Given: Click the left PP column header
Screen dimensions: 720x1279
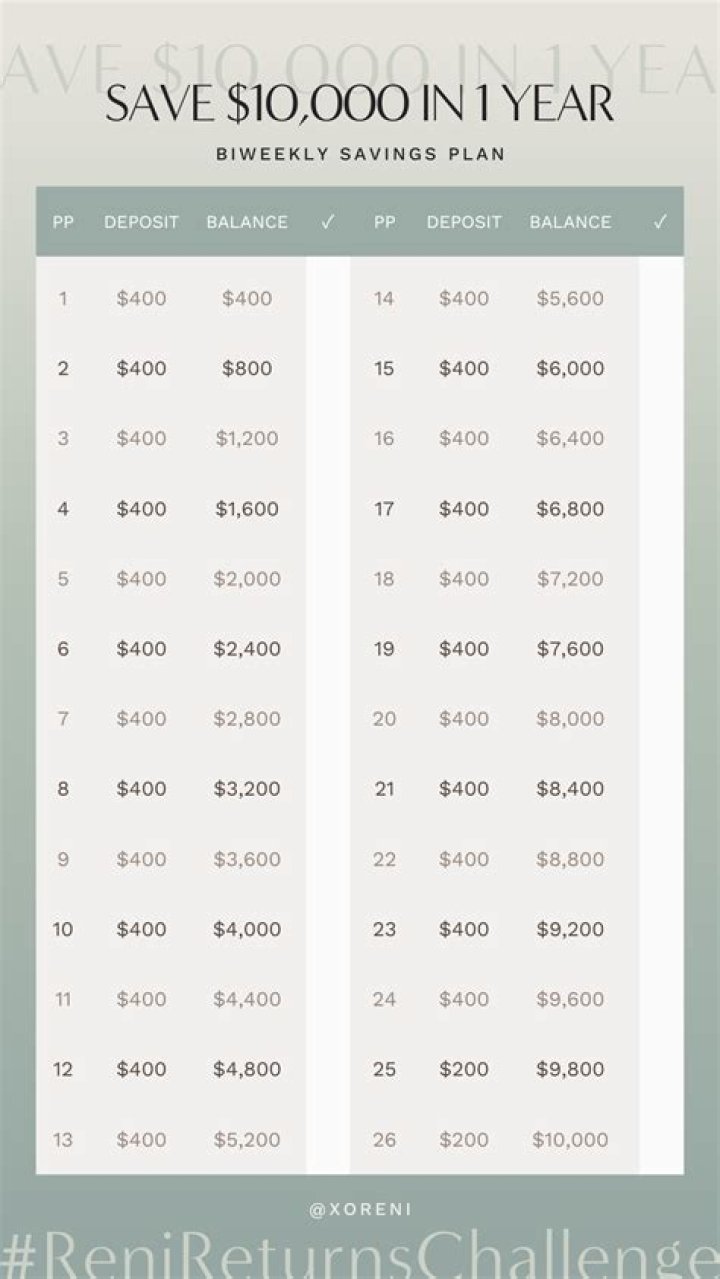Looking at the screenshot, I should [63, 222].
